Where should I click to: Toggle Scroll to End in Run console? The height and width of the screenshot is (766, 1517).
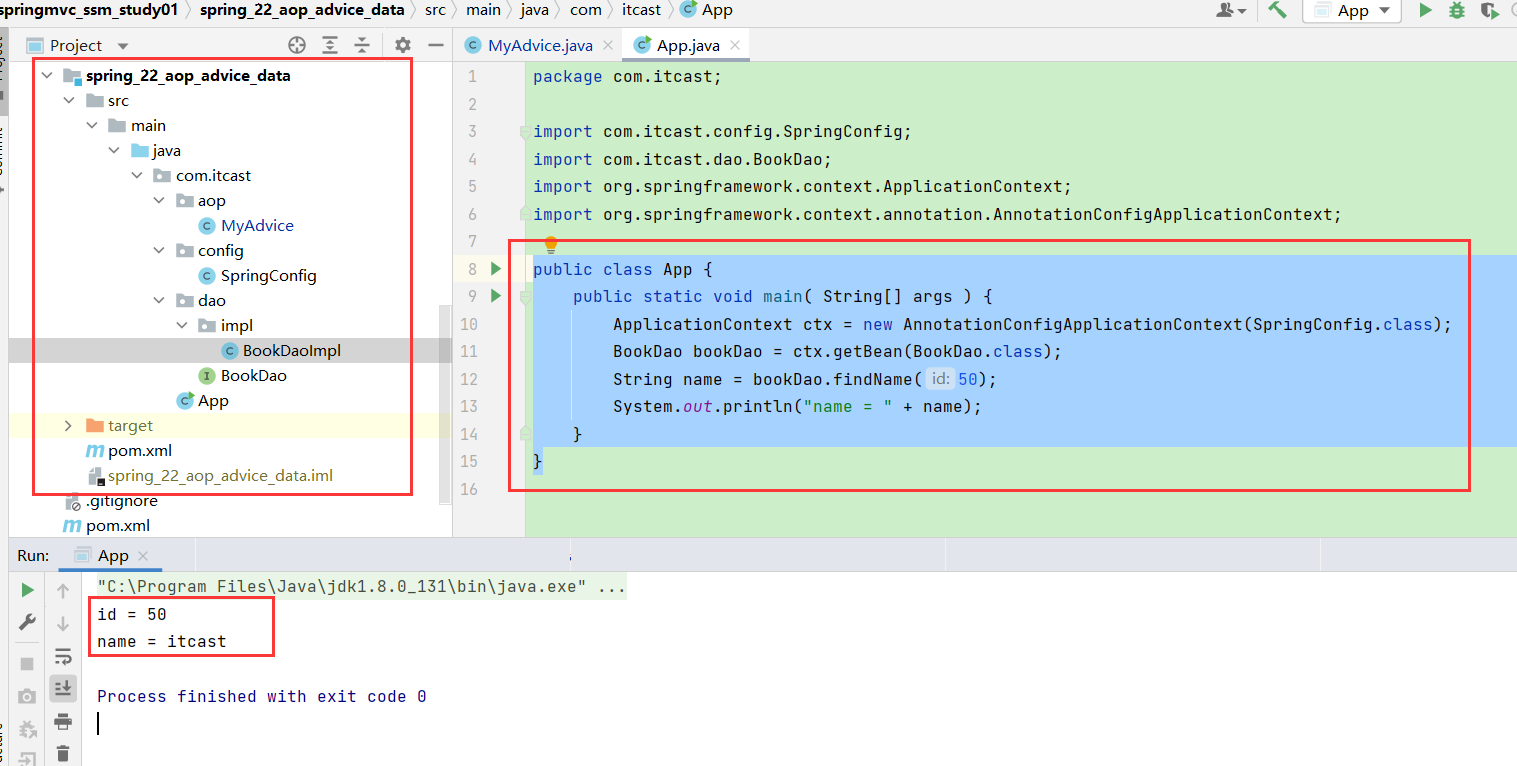pos(63,688)
